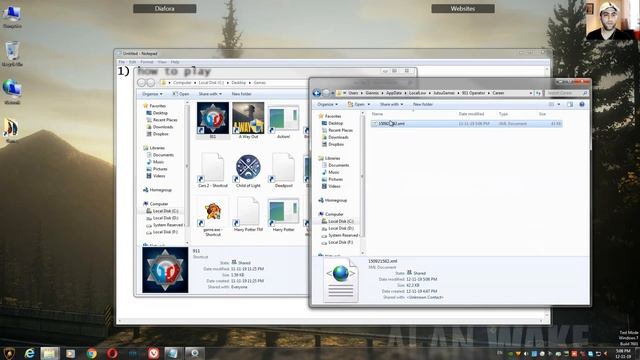The height and width of the screenshot is (360, 640).
Task: Sort by Type column in the Career window
Action: coord(503,114)
